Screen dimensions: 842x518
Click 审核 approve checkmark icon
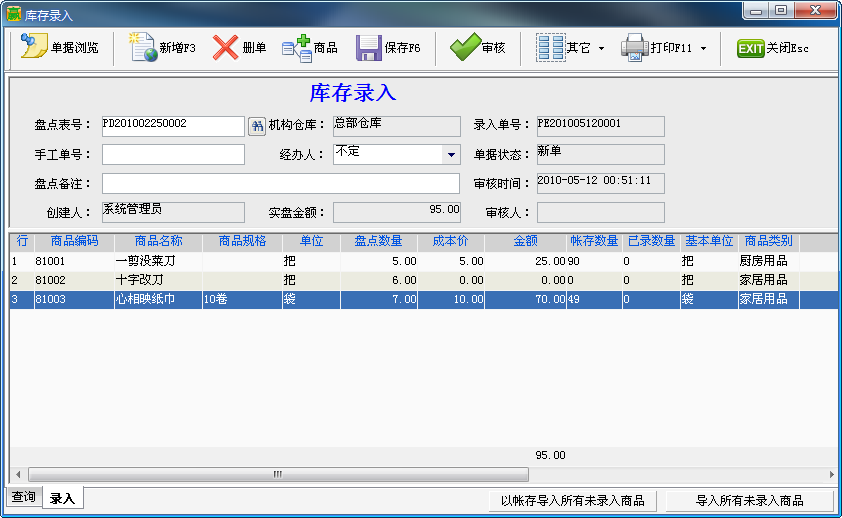(465, 48)
